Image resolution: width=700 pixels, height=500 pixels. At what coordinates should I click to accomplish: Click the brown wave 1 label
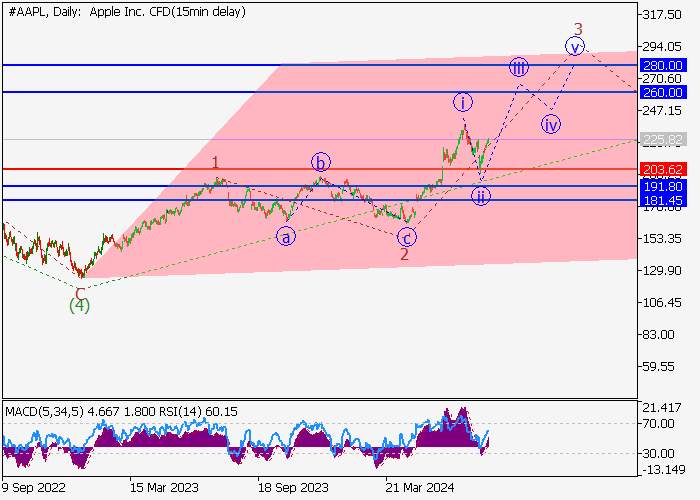[216, 162]
